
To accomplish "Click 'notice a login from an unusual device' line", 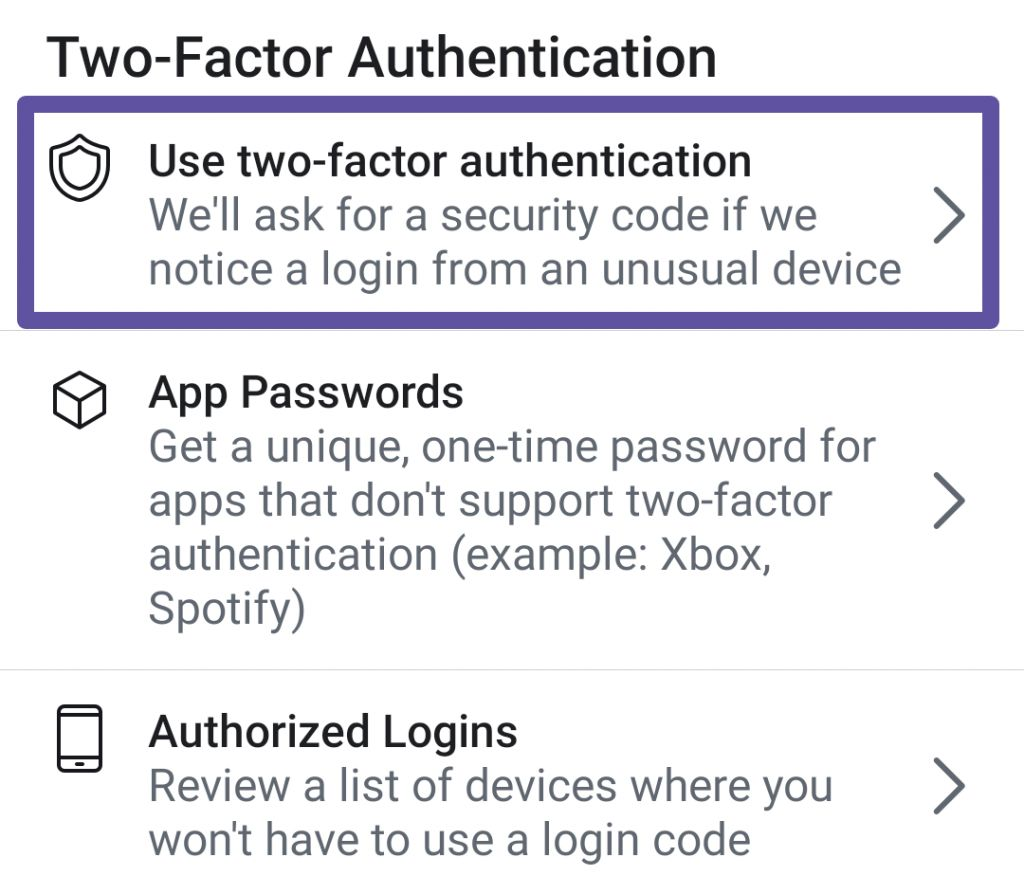I will pos(525,270).
